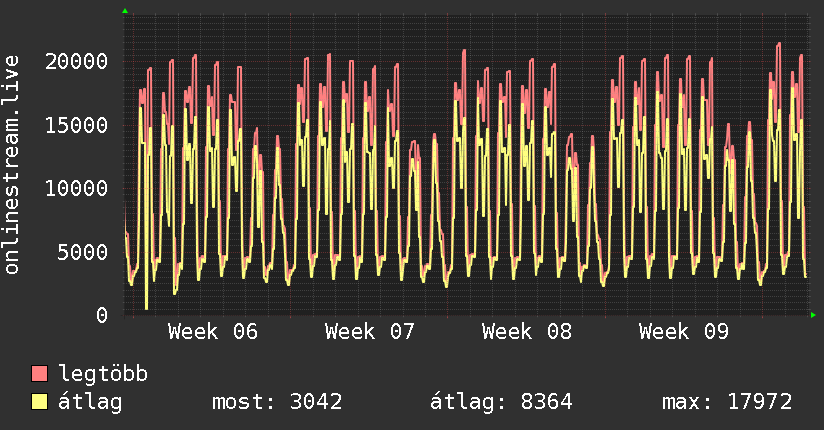Click the green arrow atop the y-axis
Screen dimensions: 824x430
coord(125,11)
